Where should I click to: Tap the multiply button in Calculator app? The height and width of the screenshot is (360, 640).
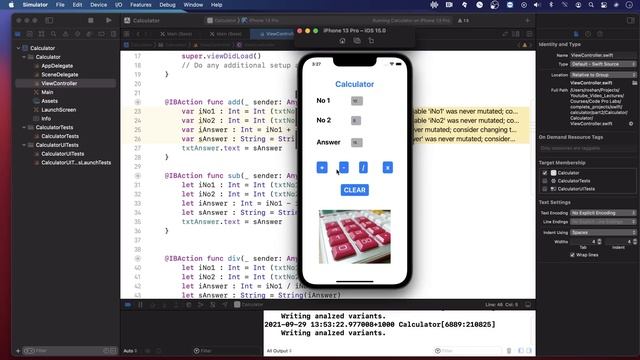388,167
